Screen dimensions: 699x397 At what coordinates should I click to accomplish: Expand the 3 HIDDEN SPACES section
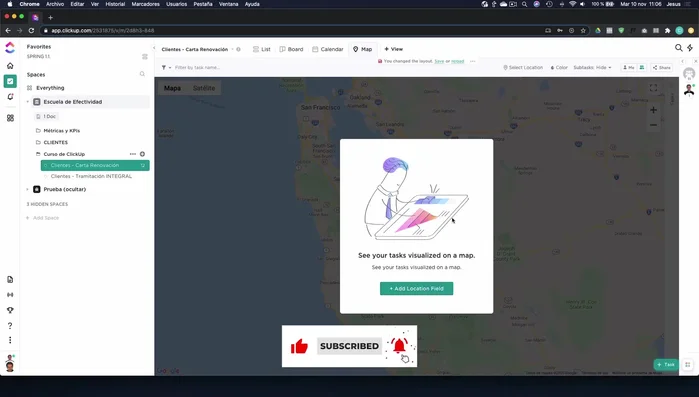point(47,204)
